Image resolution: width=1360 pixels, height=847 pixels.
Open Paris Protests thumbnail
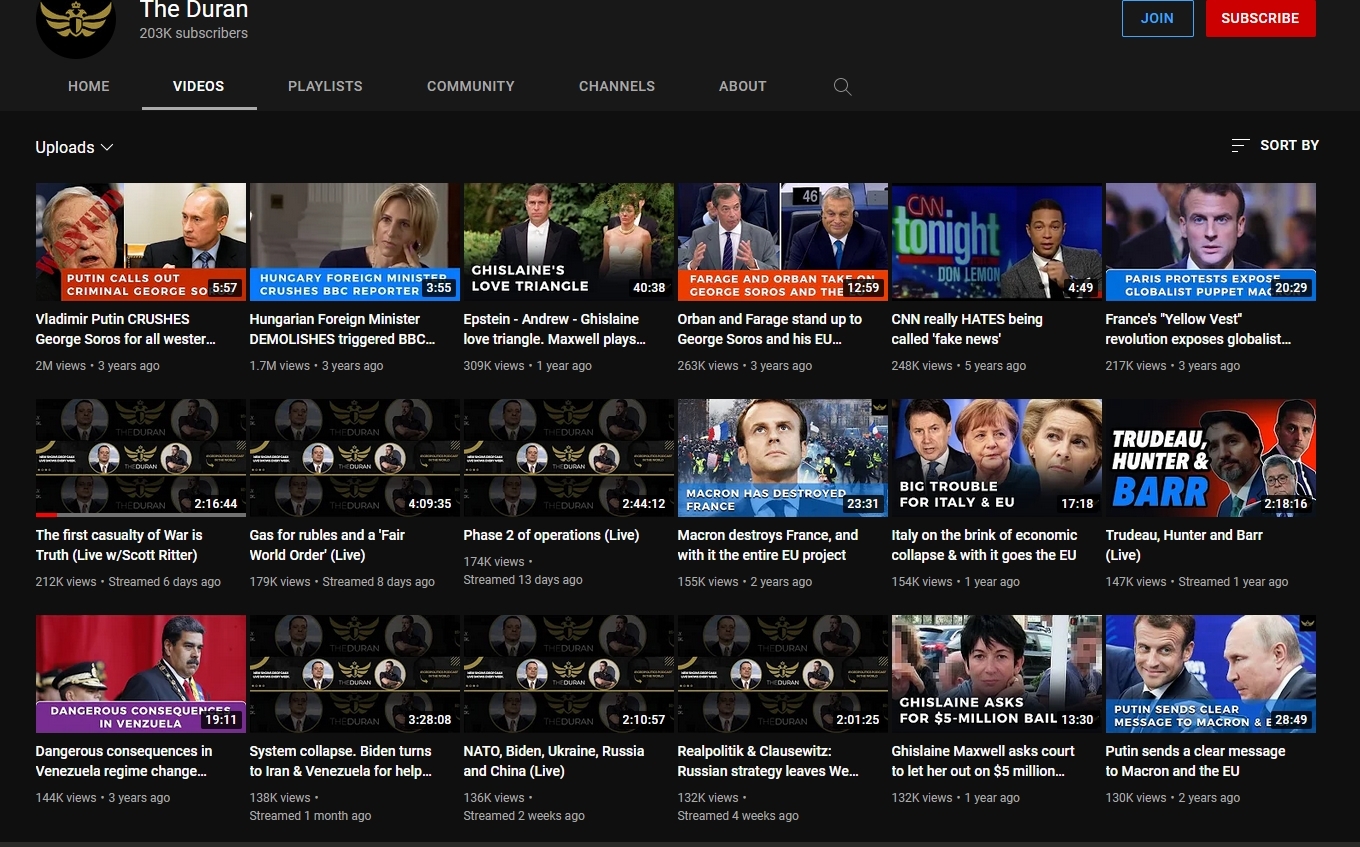[1211, 242]
